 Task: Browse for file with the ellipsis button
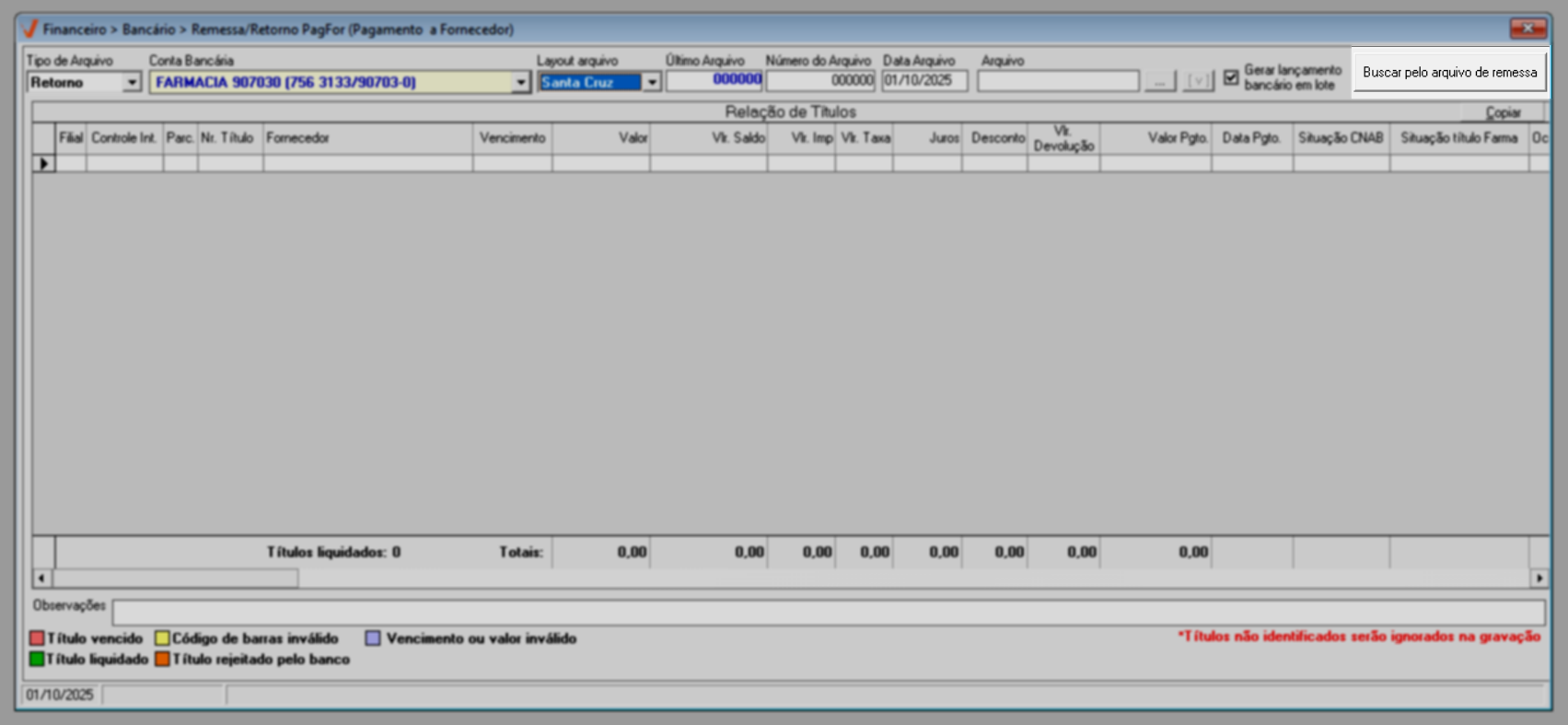(x=1160, y=81)
